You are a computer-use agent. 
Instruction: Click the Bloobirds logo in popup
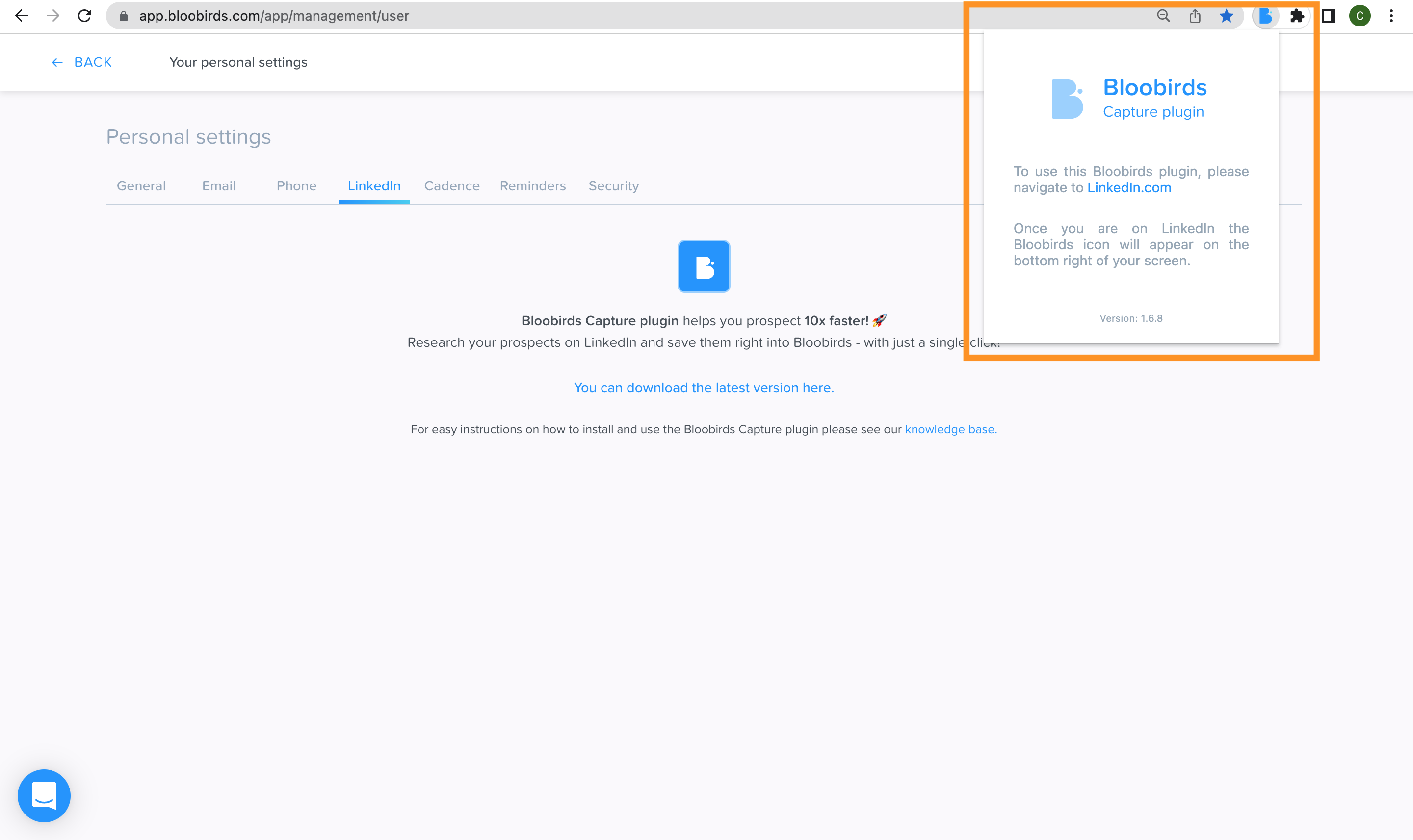(x=1067, y=99)
